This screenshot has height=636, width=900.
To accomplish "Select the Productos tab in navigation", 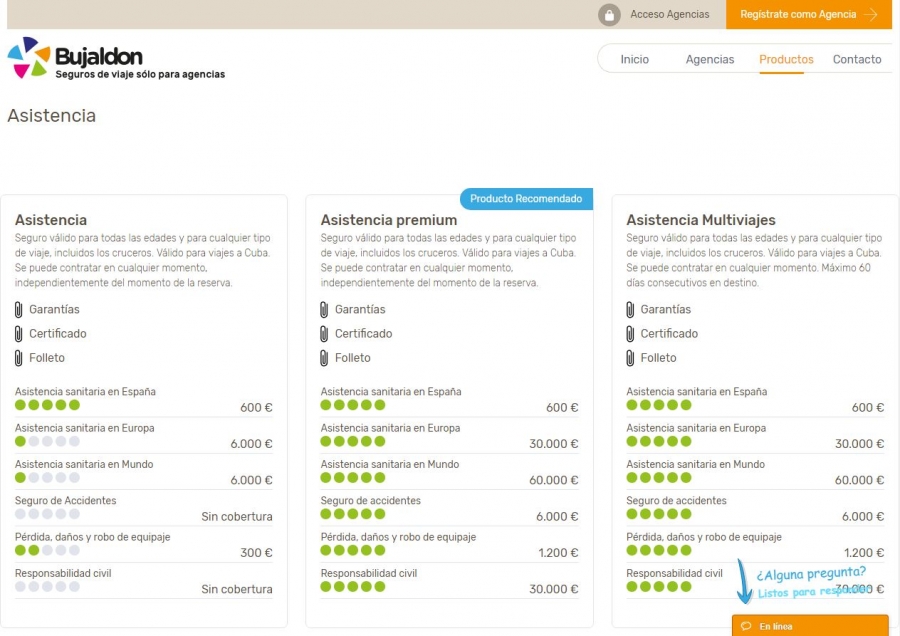I will coord(786,60).
